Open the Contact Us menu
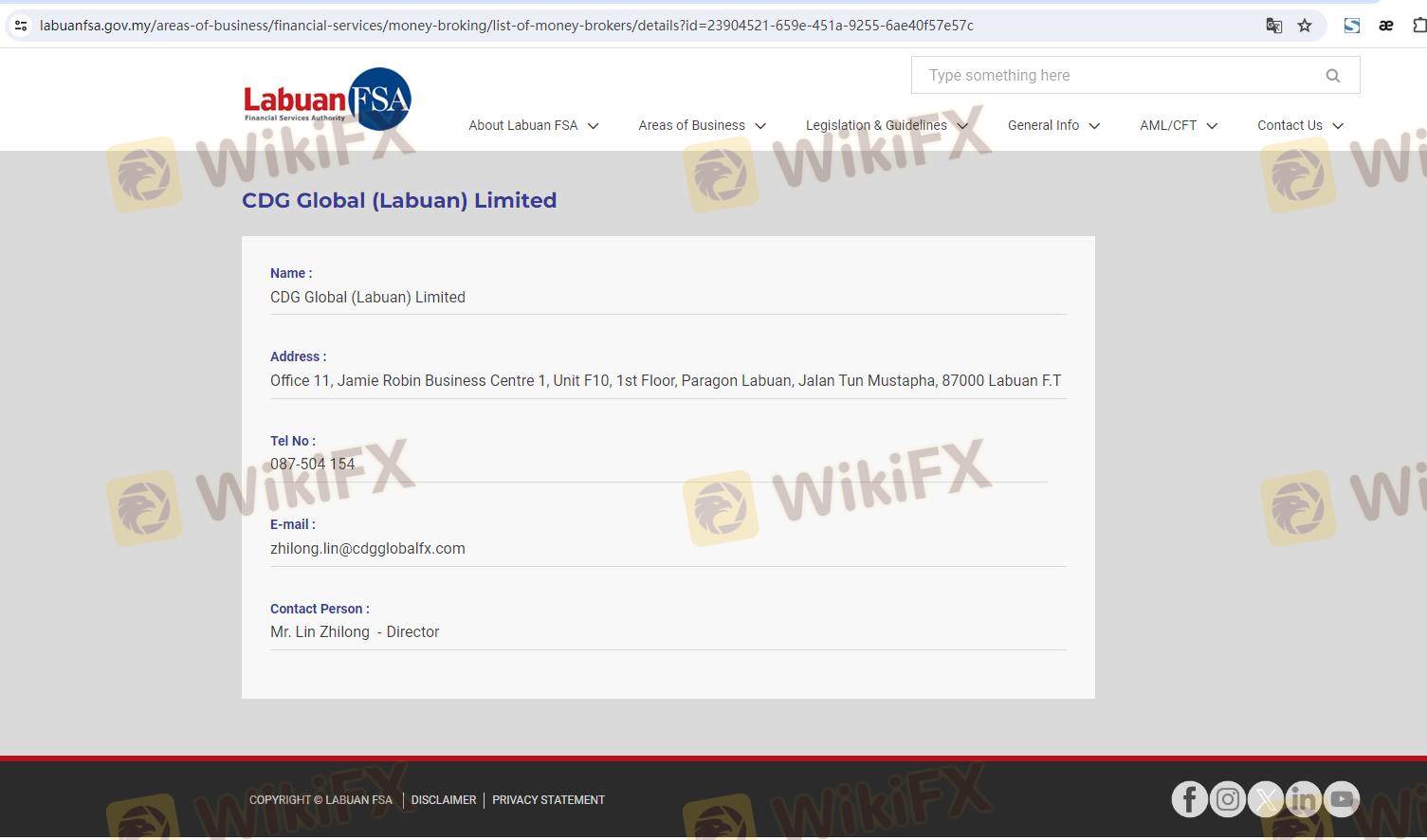Viewport: 1427px width, 840px height. [1300, 125]
